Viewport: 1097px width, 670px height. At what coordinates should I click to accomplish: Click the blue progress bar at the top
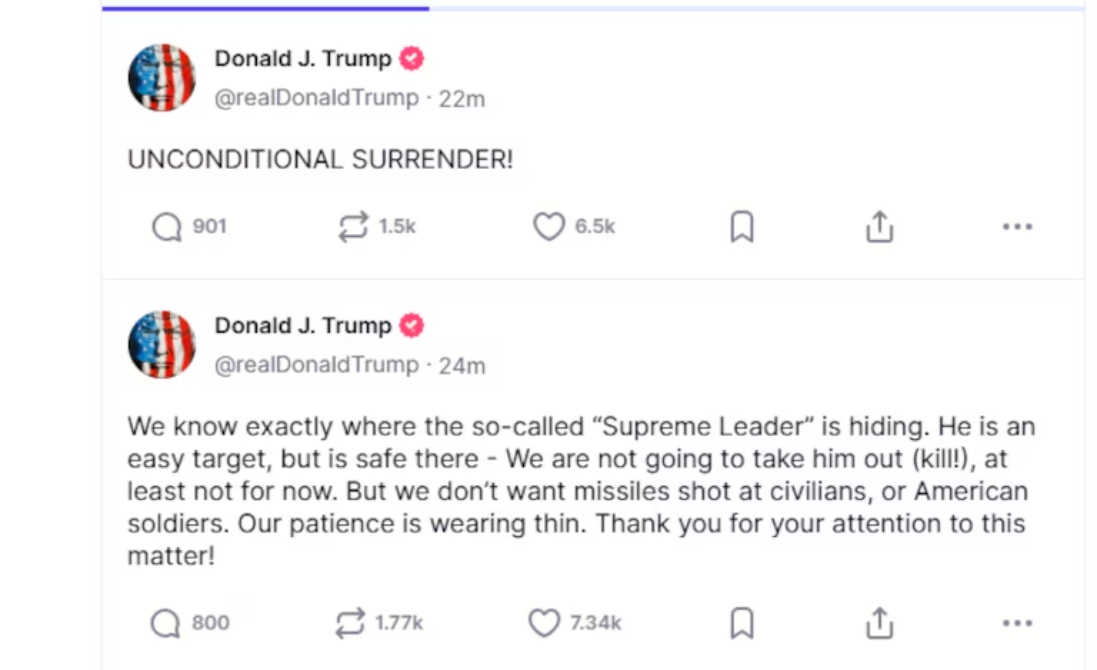(265, 8)
